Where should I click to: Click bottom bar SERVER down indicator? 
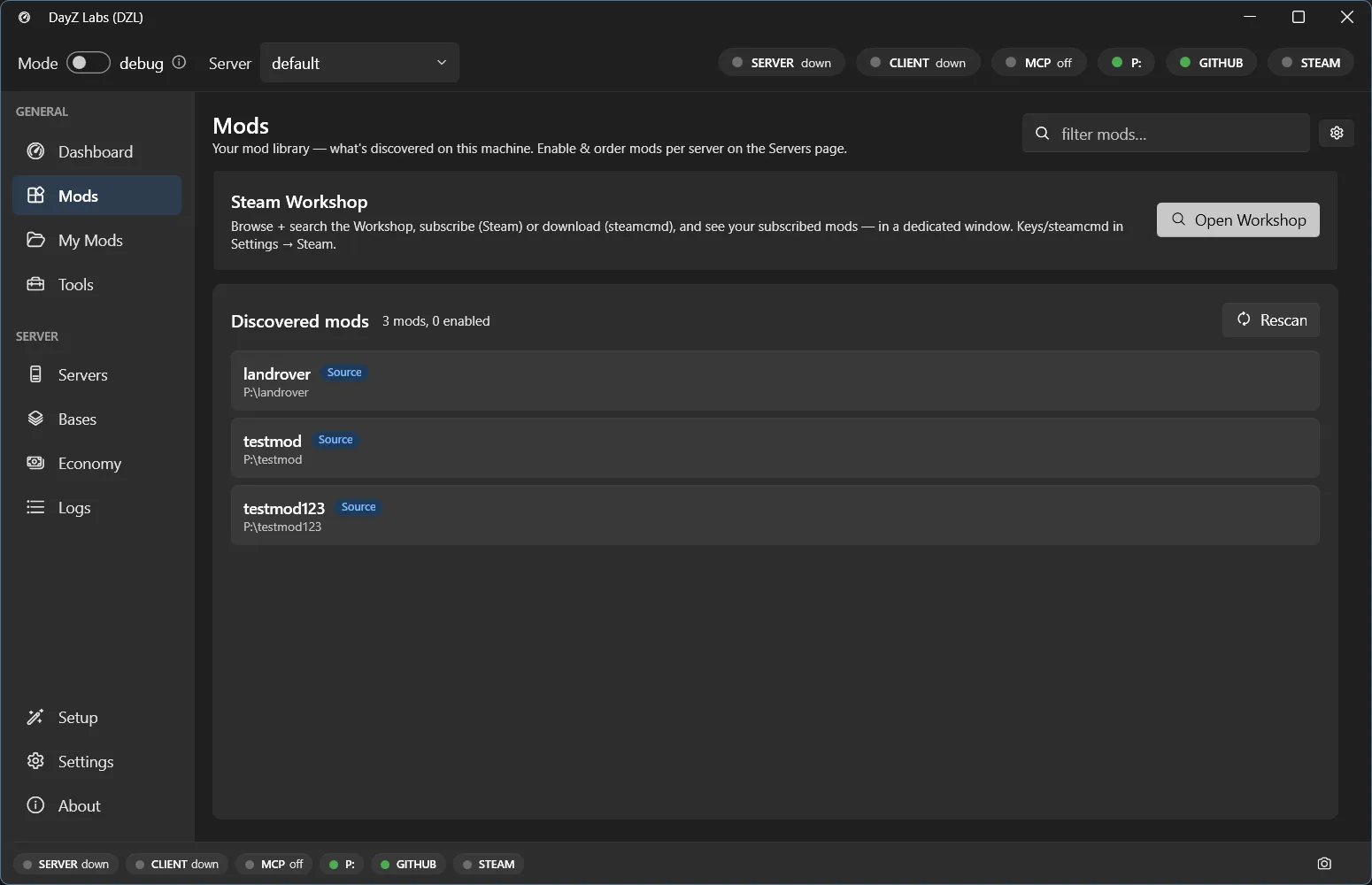[x=66, y=864]
